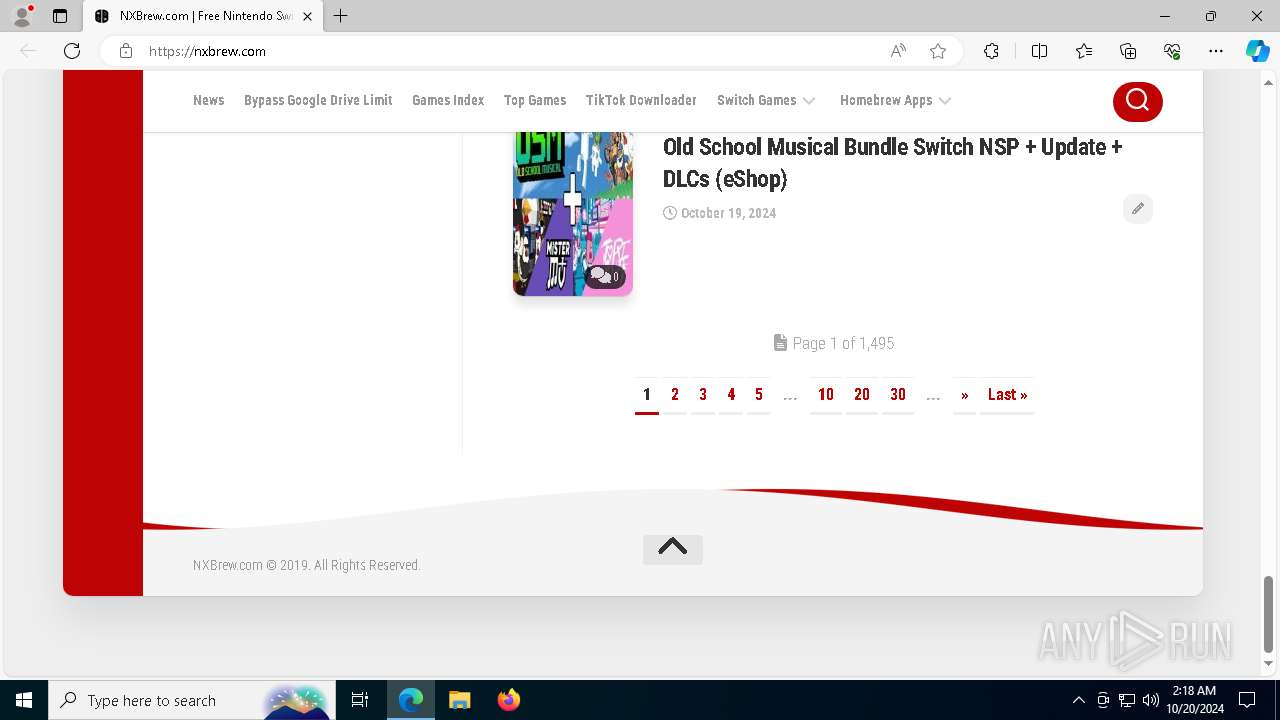The height and width of the screenshot is (720, 1280).
Task: Click the scrollbar down arrow
Action: (1269, 663)
